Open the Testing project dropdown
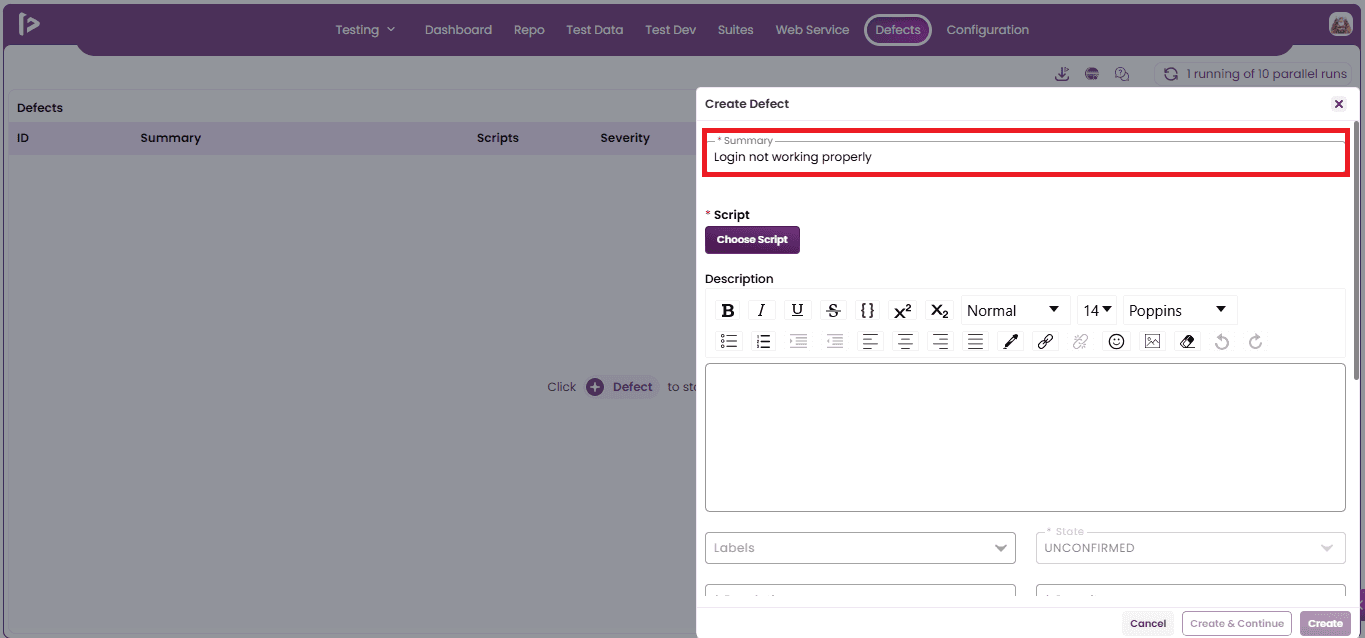This screenshot has height=638, width=1365. (x=366, y=30)
